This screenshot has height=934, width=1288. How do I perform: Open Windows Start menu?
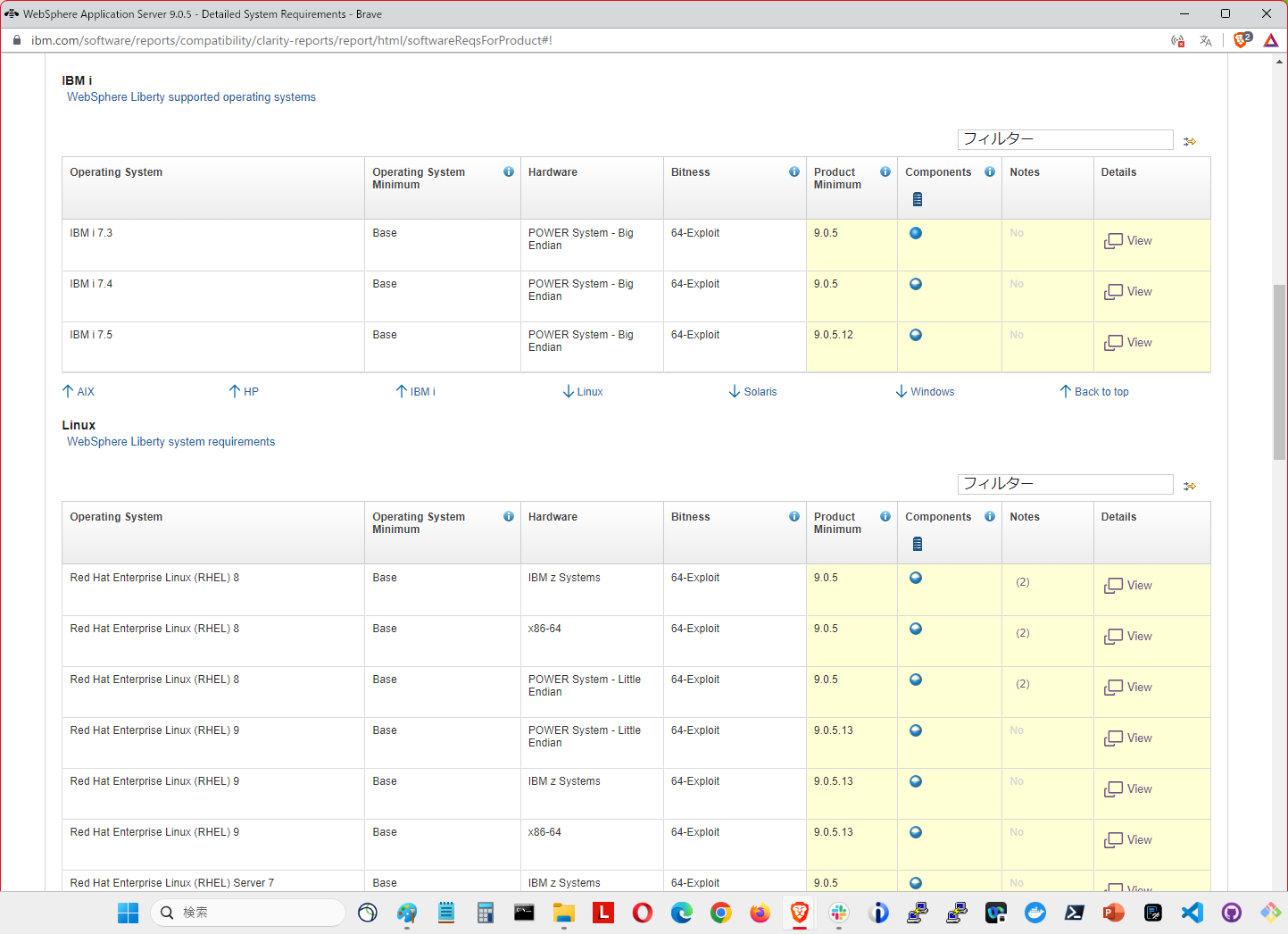(x=129, y=913)
